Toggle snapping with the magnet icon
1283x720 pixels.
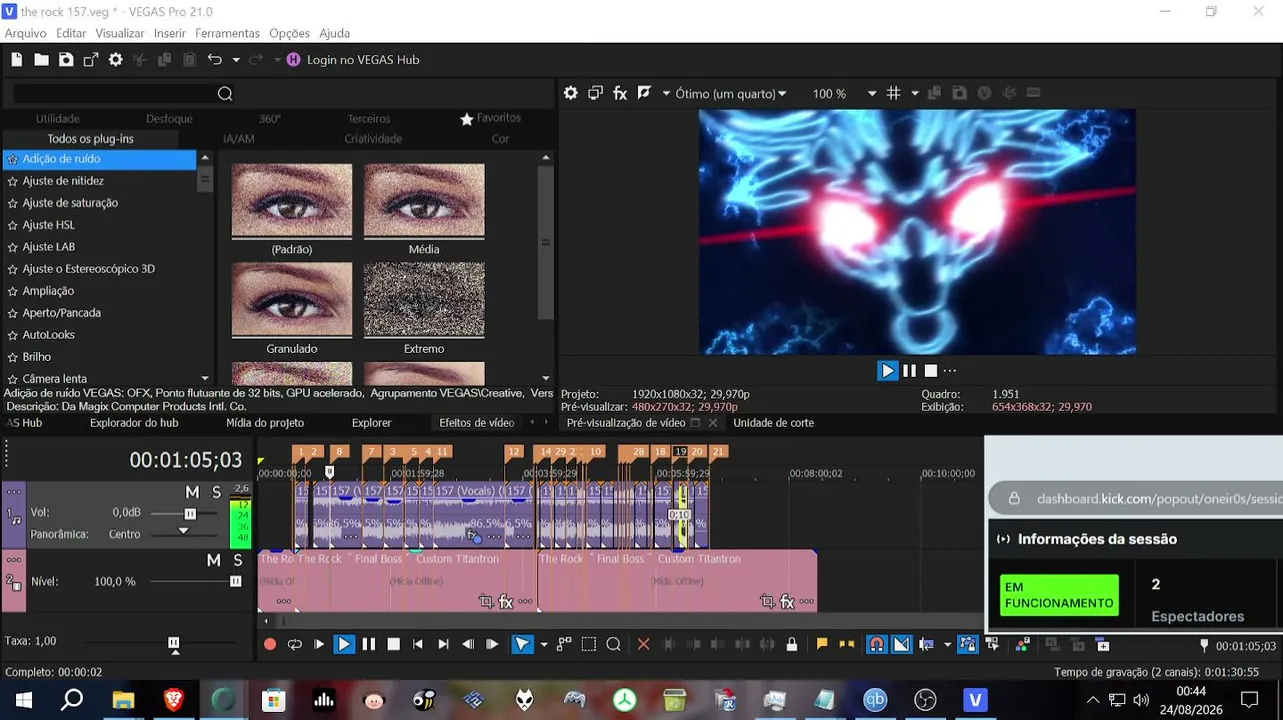click(x=877, y=645)
